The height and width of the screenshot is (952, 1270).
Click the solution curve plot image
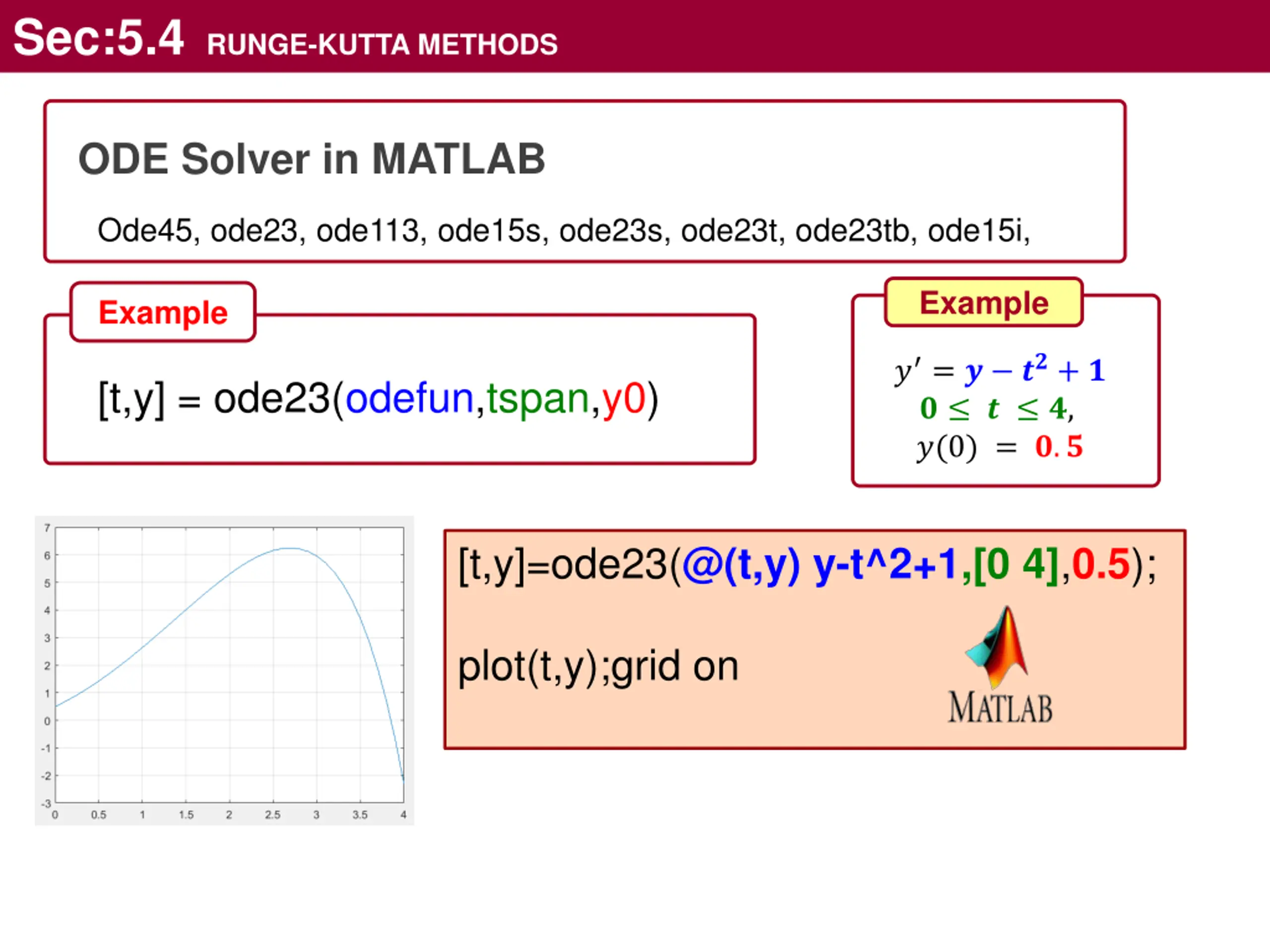pos(225,670)
